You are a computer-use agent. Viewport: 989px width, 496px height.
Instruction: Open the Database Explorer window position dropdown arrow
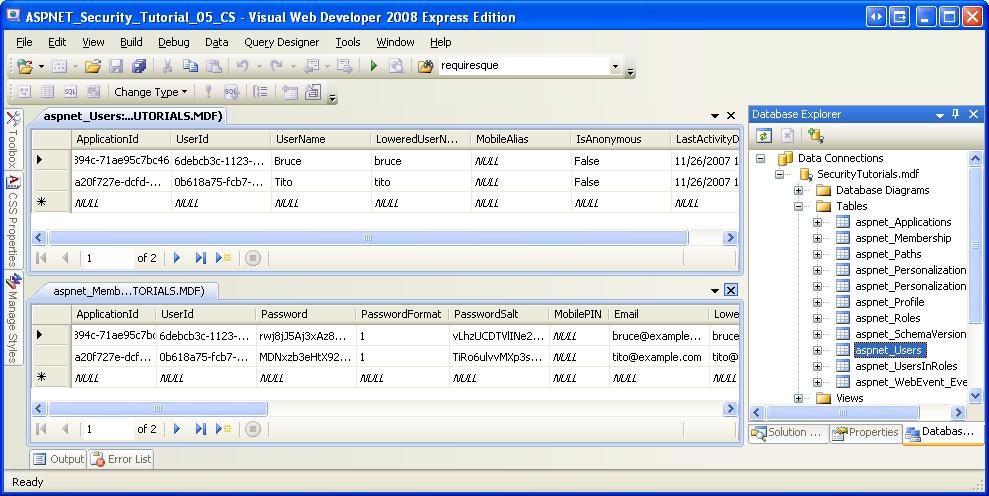click(x=940, y=115)
